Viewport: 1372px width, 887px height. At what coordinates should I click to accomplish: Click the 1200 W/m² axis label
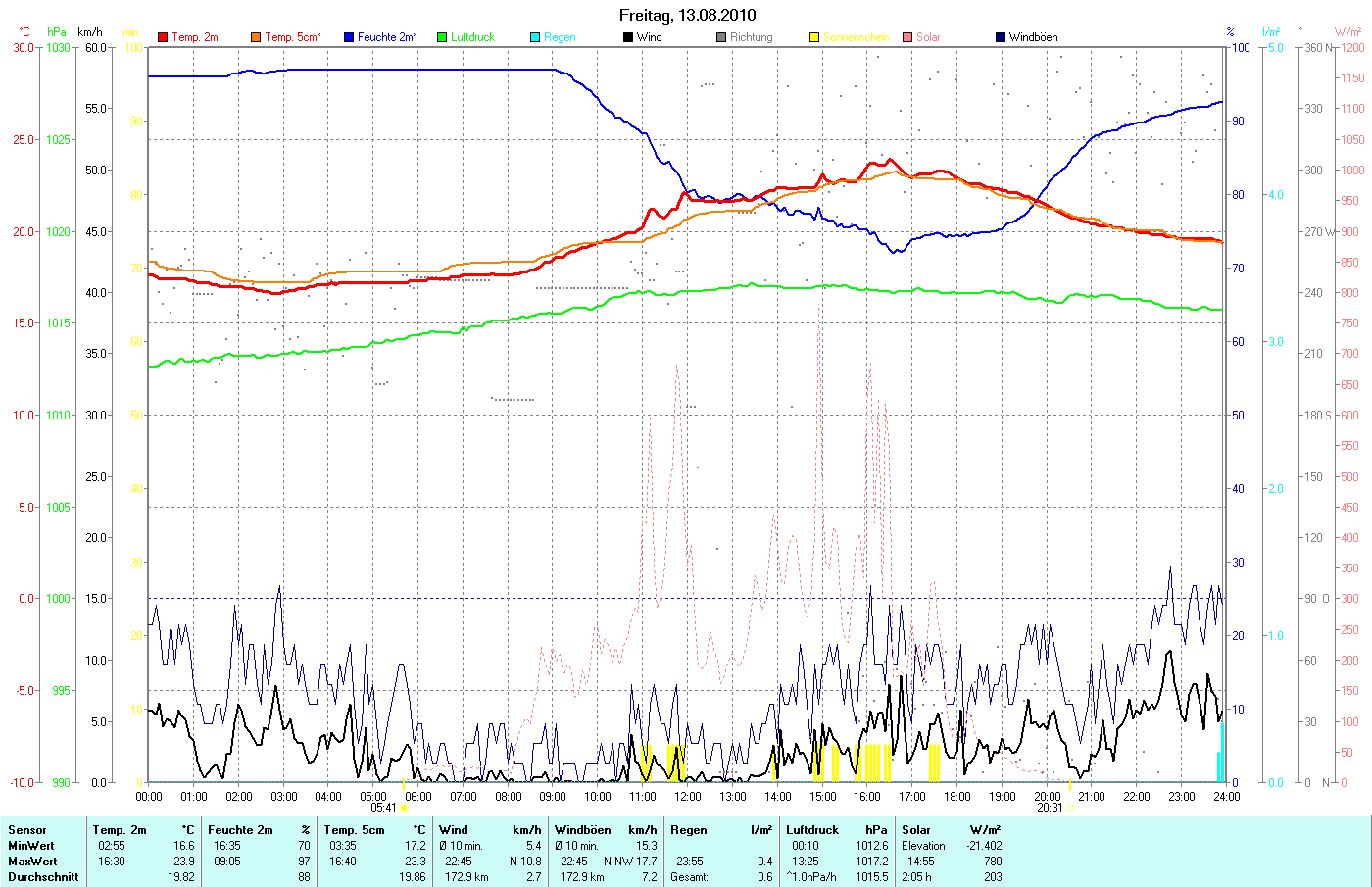coord(1351,47)
